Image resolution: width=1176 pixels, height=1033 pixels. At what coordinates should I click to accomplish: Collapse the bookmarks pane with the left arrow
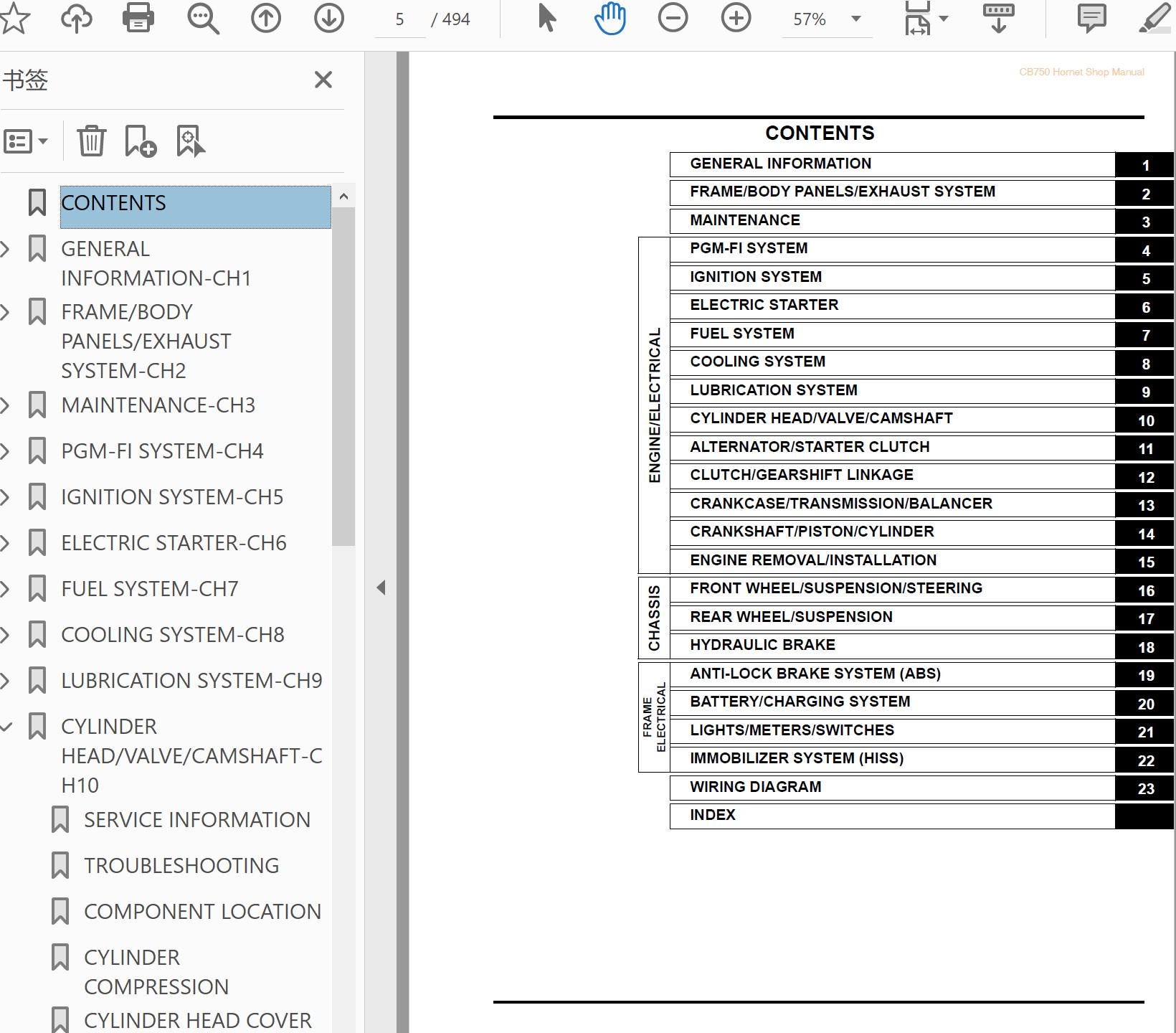[x=381, y=588]
